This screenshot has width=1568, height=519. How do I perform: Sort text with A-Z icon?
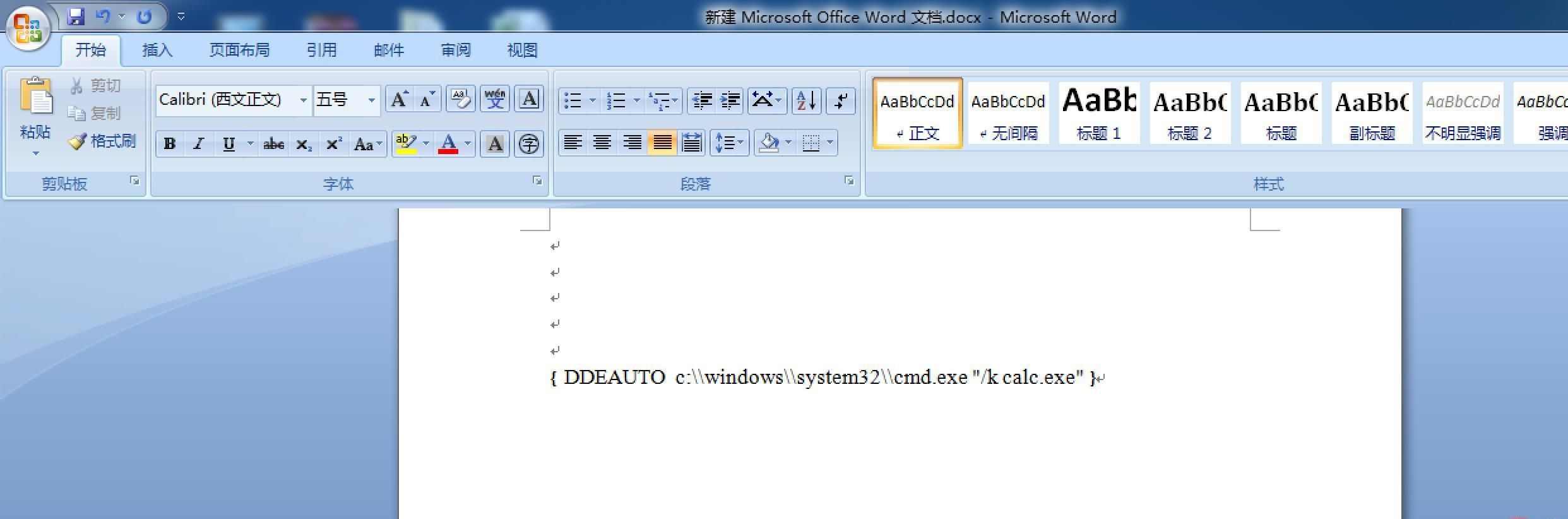pyautogui.click(x=806, y=100)
